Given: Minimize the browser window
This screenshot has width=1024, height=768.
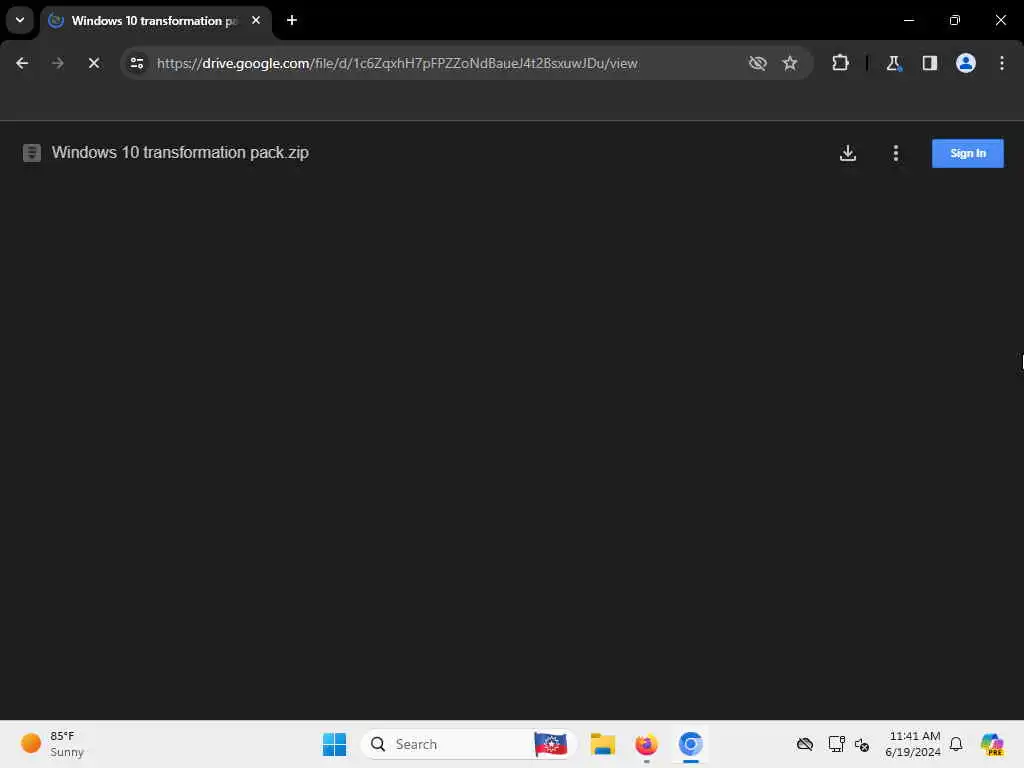Looking at the screenshot, I should [909, 20].
